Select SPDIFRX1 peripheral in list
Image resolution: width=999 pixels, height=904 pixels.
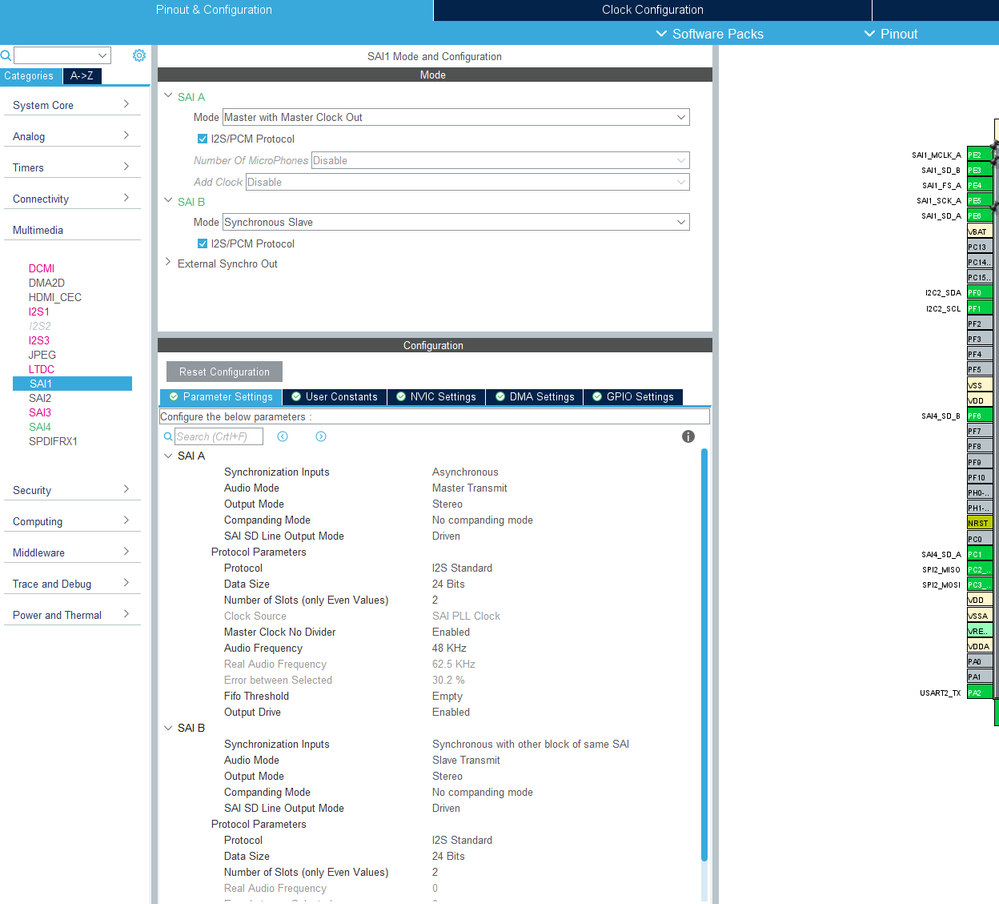(x=53, y=441)
